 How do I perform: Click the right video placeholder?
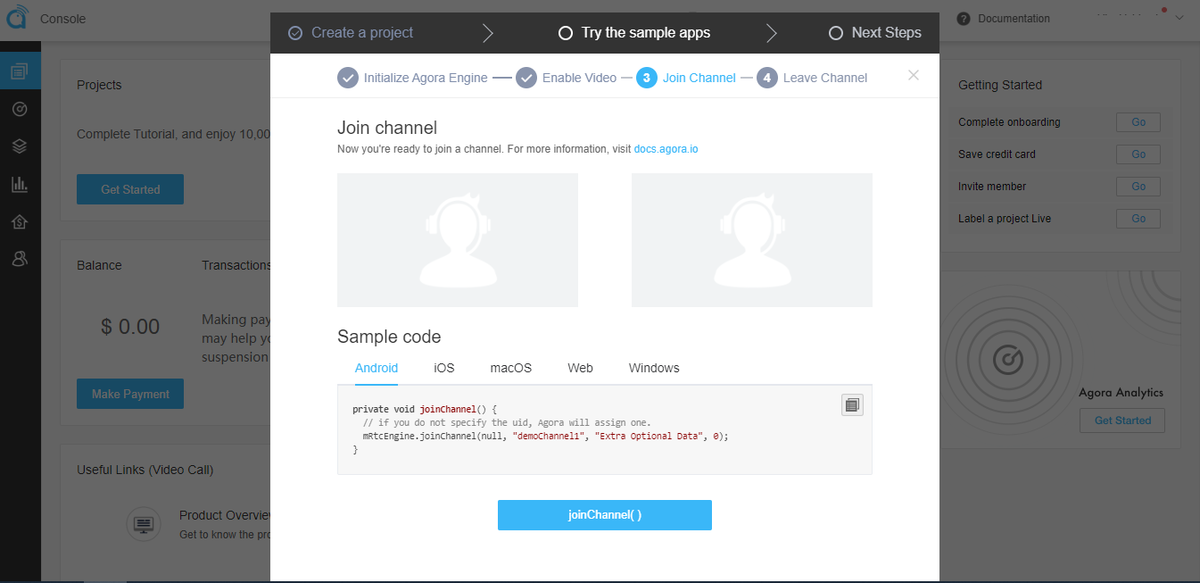pyautogui.click(x=752, y=240)
